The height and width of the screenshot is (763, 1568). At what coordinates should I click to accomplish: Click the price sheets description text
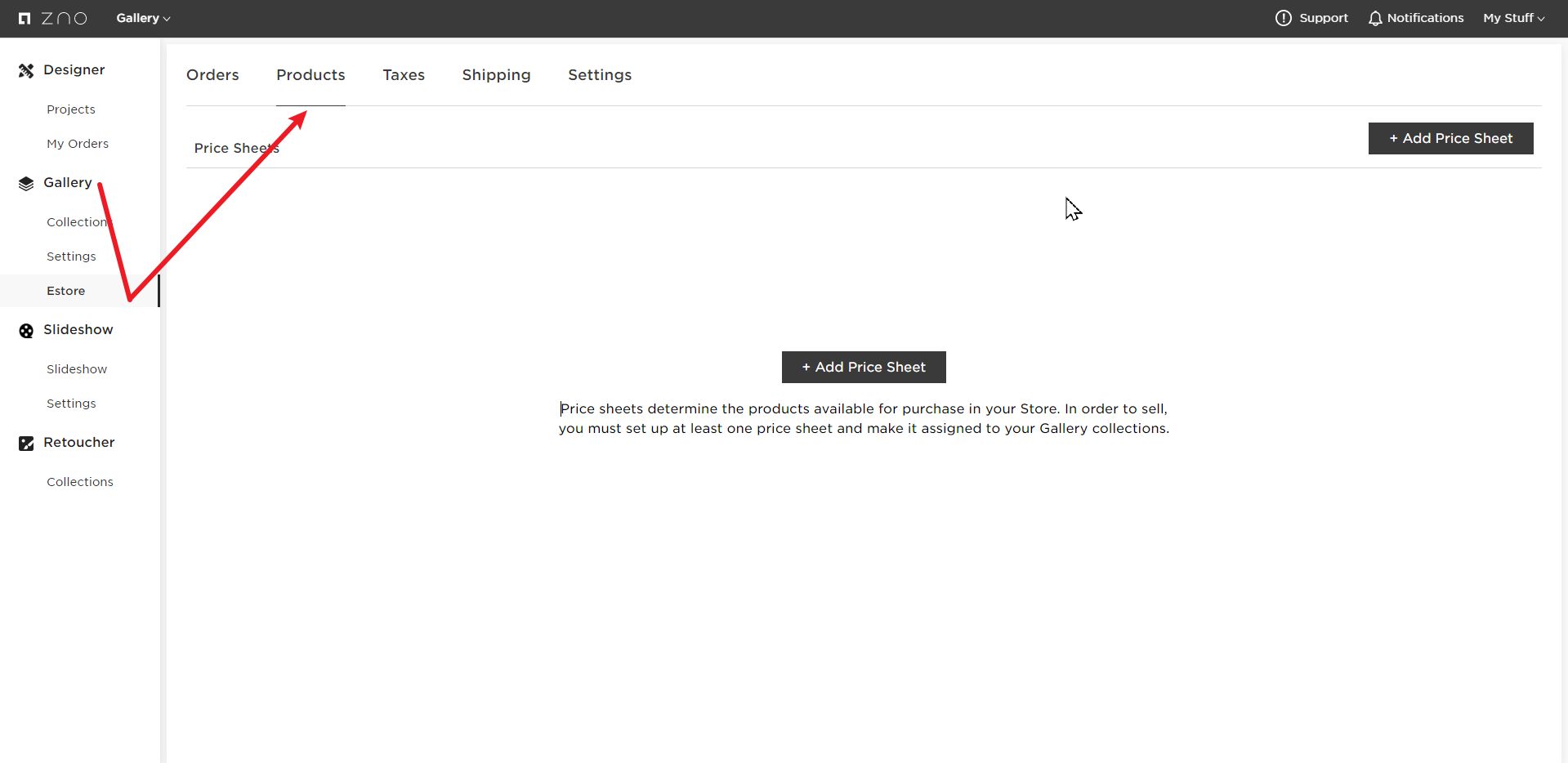(864, 418)
